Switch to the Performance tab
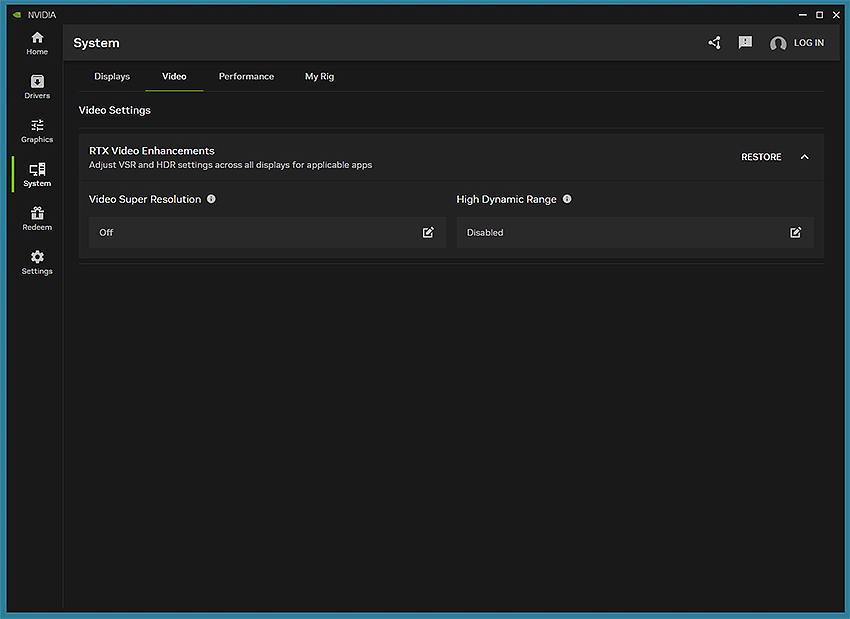The height and width of the screenshot is (619, 850). coord(246,76)
